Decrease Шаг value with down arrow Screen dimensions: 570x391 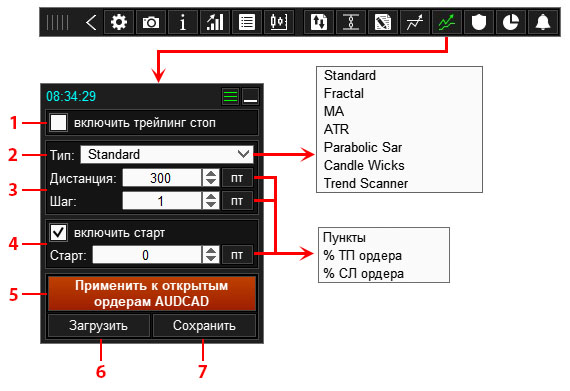211,205
